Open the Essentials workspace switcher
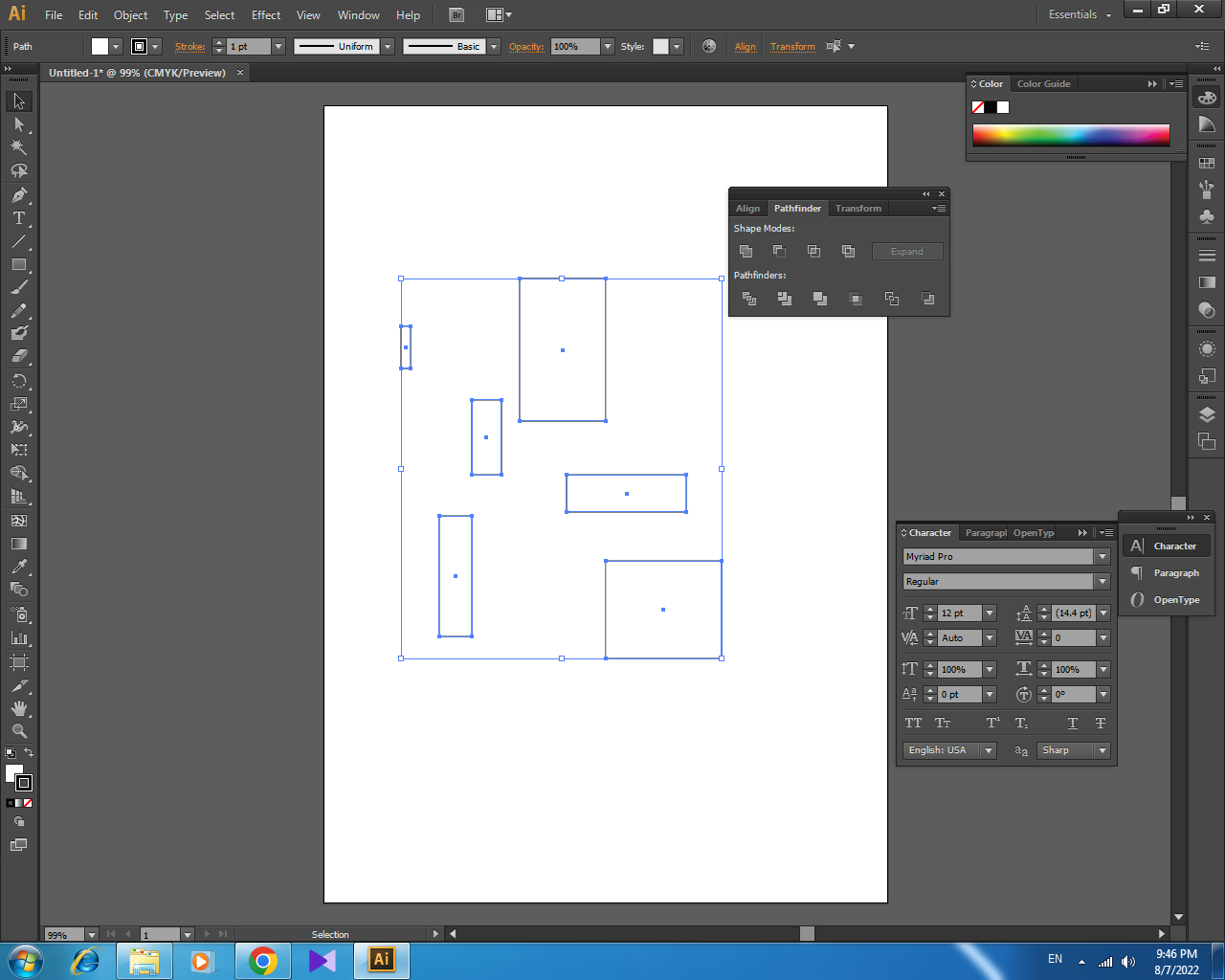This screenshot has height=980, width=1225. [1080, 14]
